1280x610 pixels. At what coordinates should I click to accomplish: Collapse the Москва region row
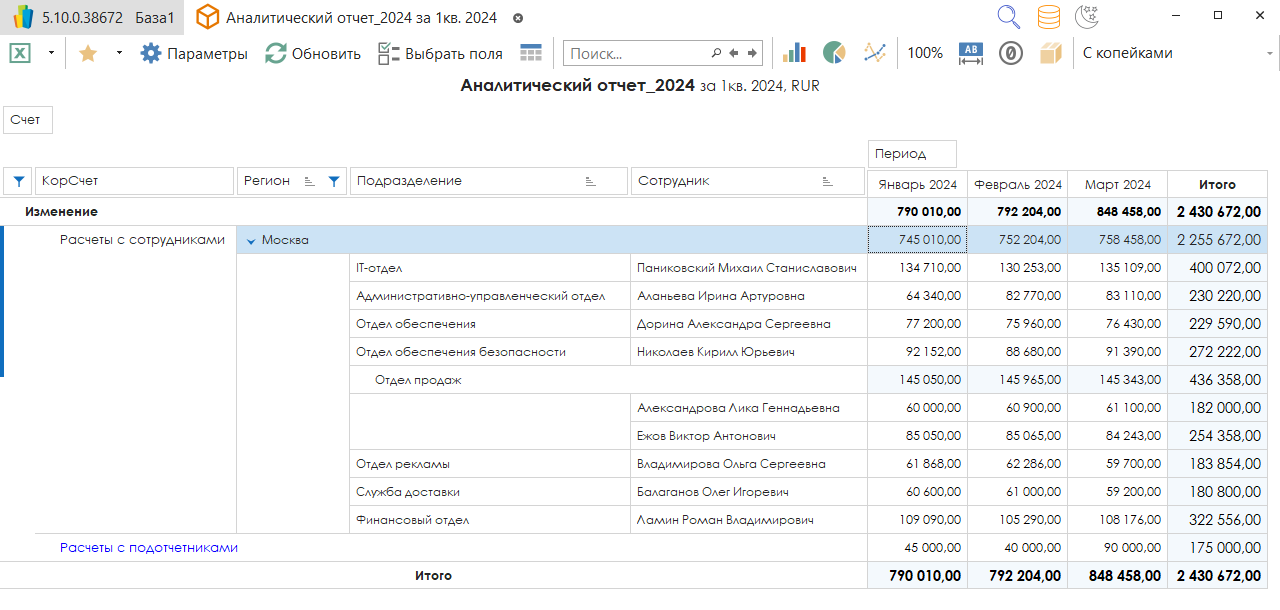251,240
